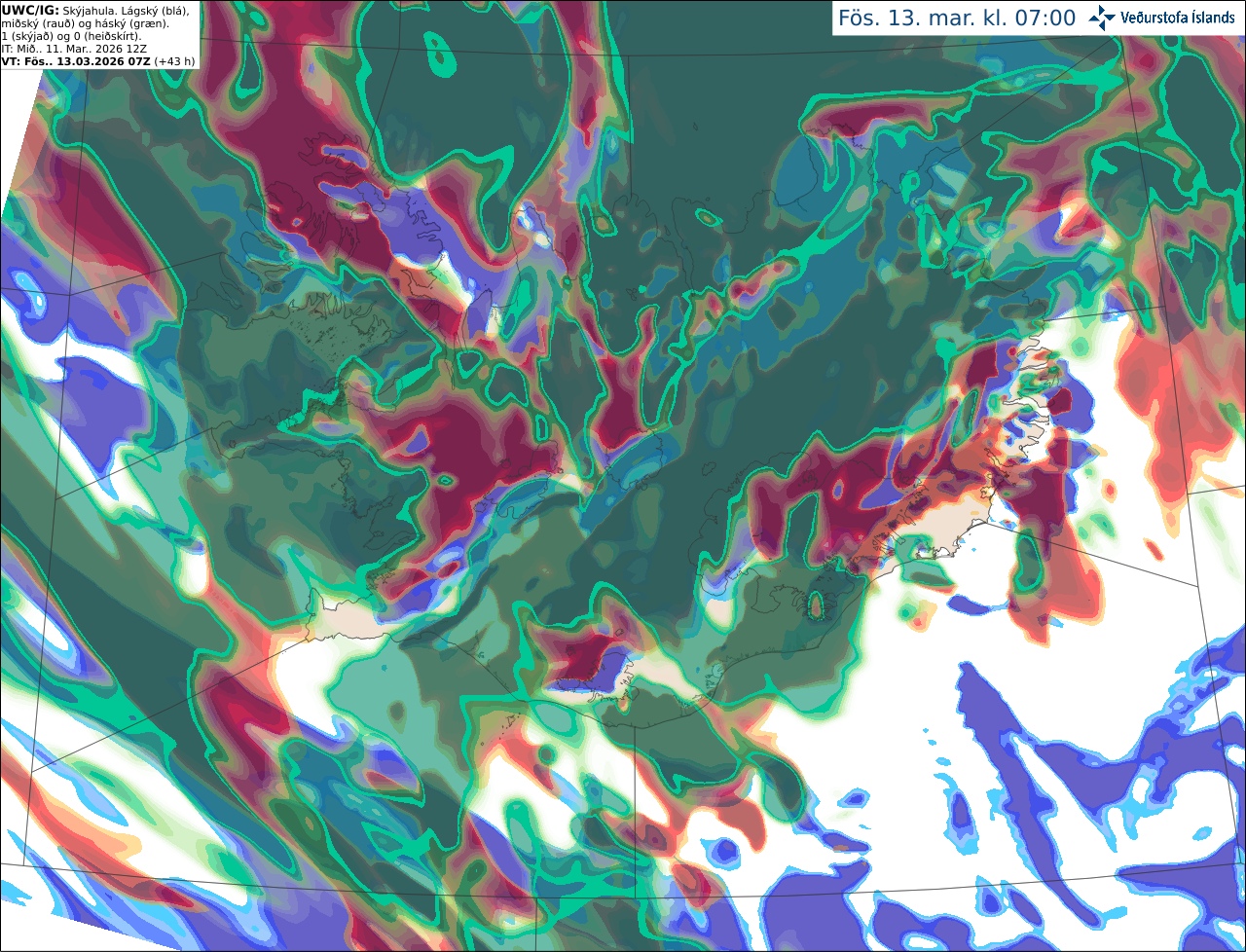Click the "VT: Fös.. 13.03.2026 07Z" valid time
Viewport: 1246px width, 952px height.
point(76,61)
